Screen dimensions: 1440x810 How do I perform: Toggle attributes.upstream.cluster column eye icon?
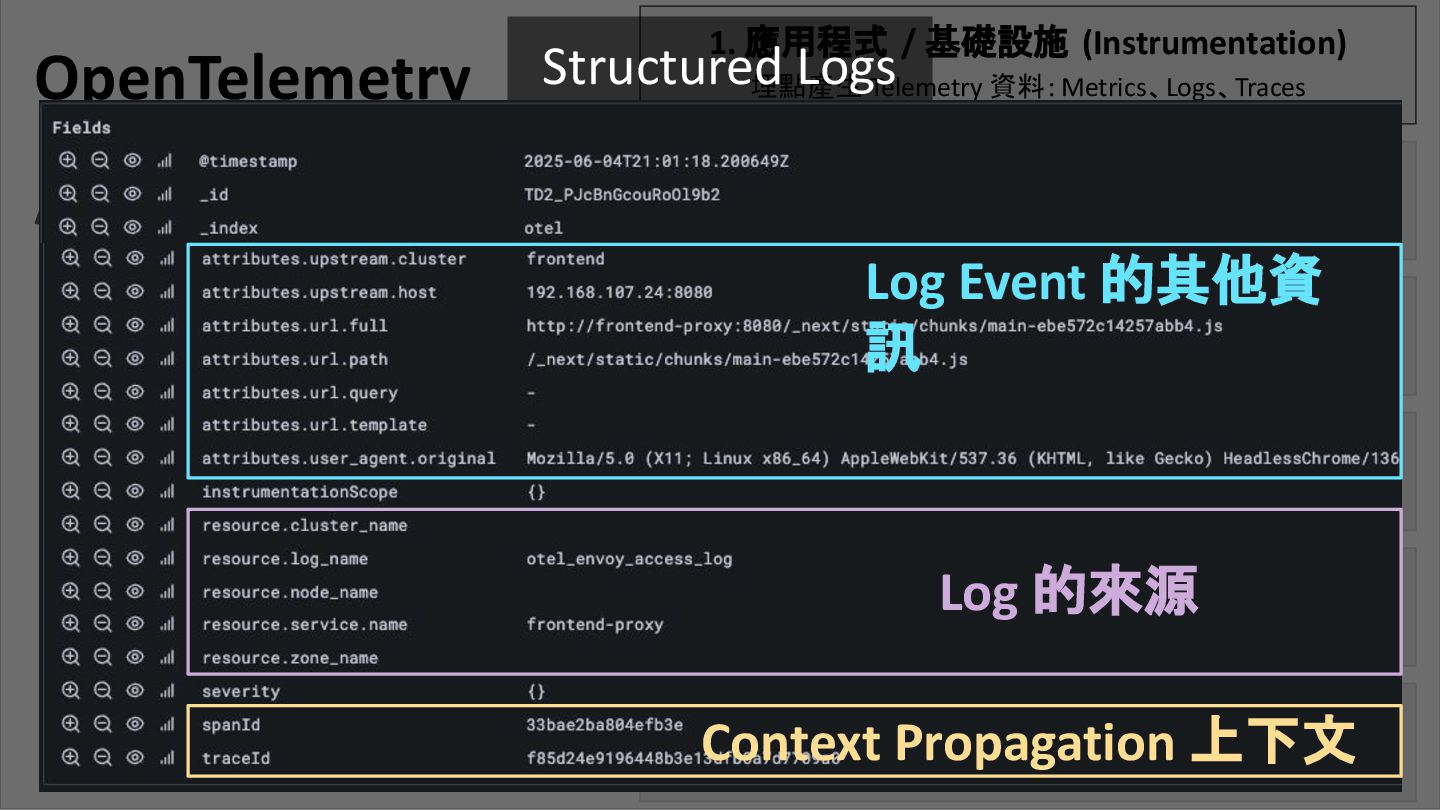click(x=134, y=258)
